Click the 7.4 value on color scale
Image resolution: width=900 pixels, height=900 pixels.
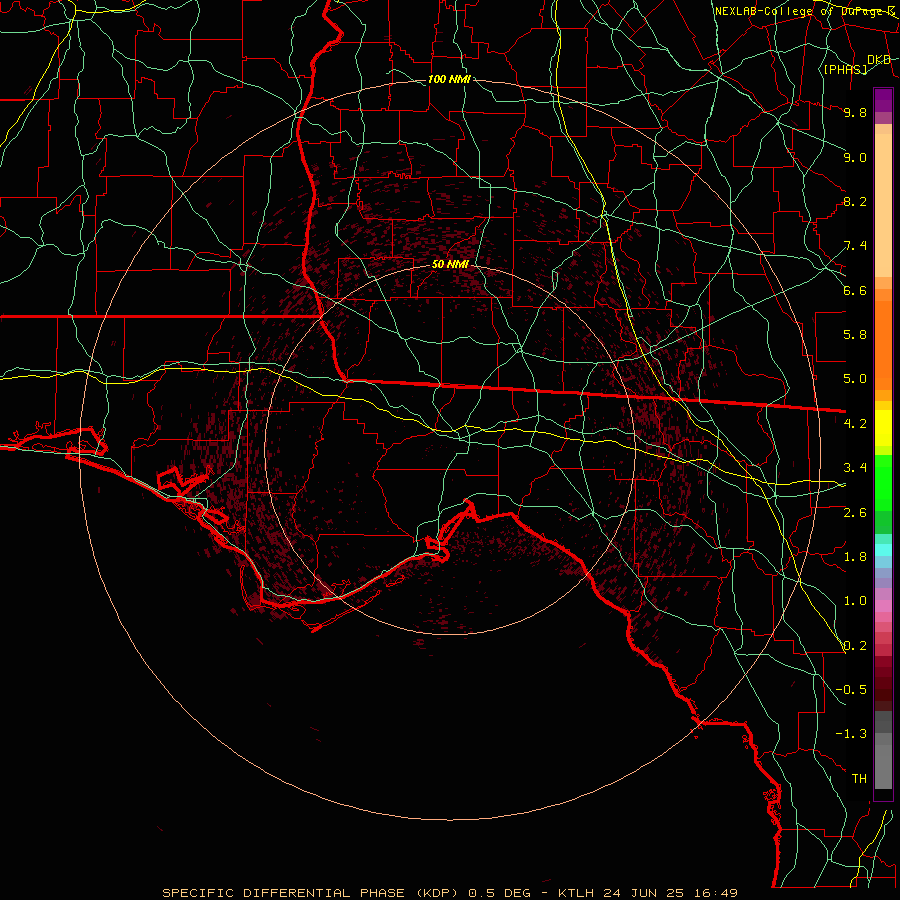[x=855, y=246]
